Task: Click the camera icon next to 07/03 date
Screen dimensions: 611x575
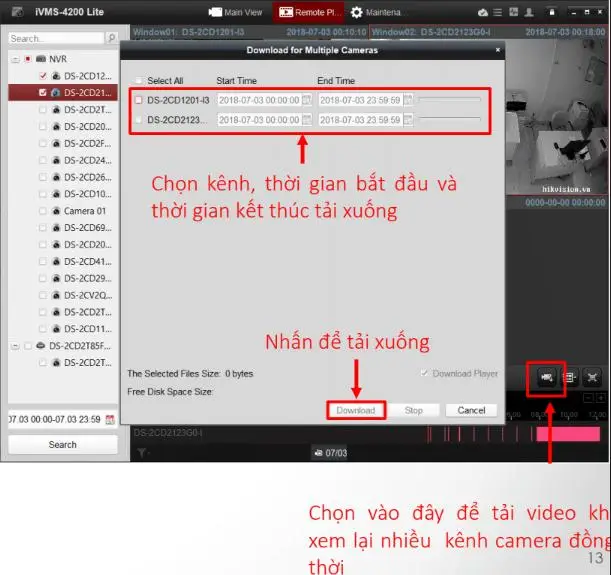Action: [x=318, y=453]
